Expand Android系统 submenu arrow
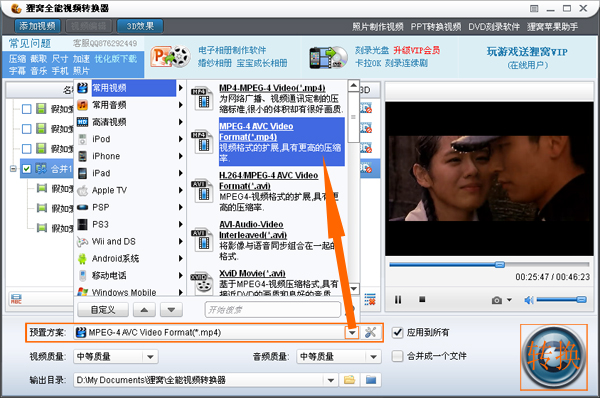This screenshot has width=600, height=398. click(180, 259)
